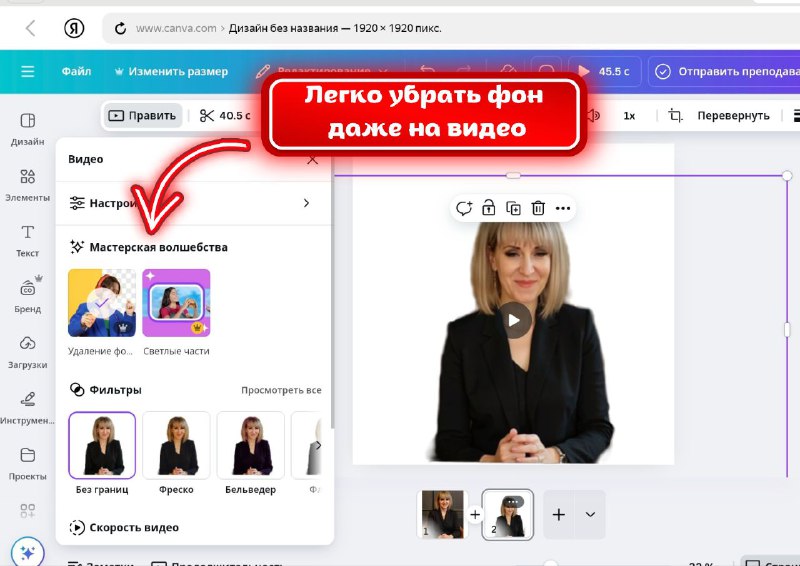Click Просмотреть все filters link
The width and height of the screenshot is (800, 566).
(x=281, y=390)
